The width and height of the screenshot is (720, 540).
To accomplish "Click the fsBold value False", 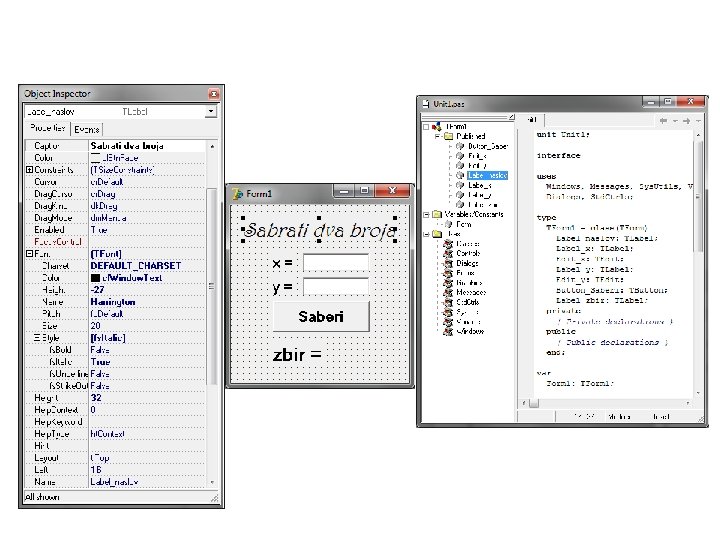I will tap(100, 350).
